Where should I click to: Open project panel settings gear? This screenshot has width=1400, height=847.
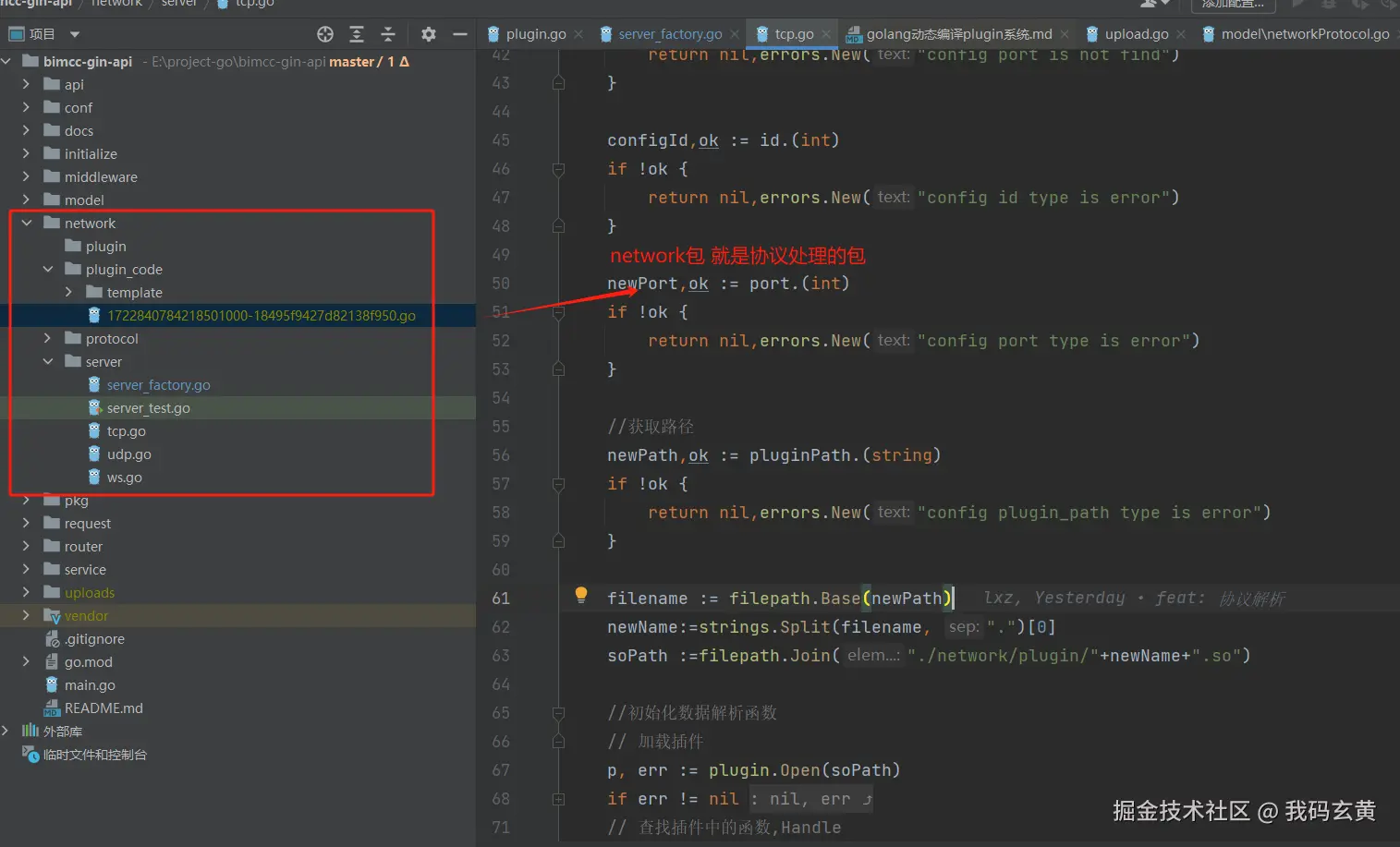428,34
